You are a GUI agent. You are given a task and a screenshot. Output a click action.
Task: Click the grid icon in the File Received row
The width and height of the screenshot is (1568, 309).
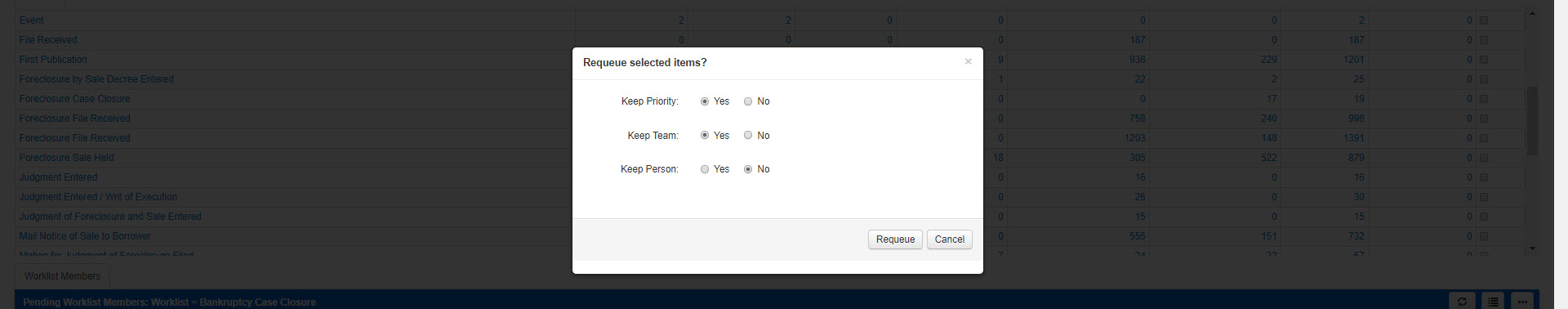[1484, 40]
